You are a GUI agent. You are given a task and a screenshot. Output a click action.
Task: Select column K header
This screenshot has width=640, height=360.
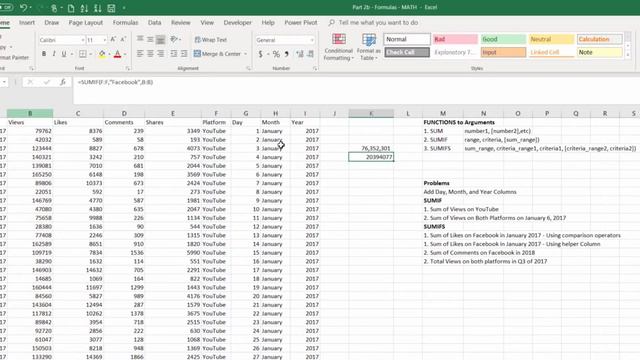pos(371,113)
